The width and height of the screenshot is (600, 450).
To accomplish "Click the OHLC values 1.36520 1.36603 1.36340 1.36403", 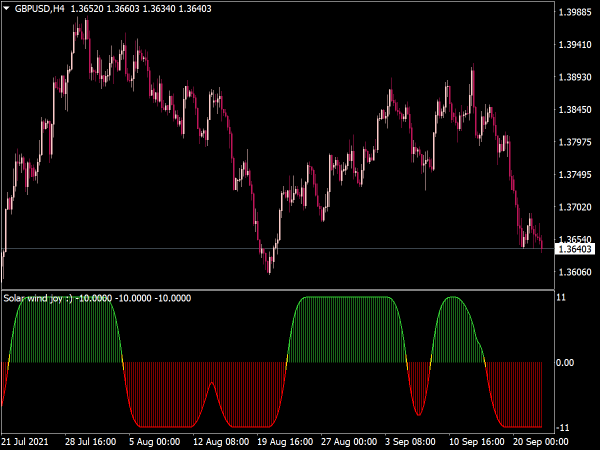I will pyautogui.click(x=141, y=8).
